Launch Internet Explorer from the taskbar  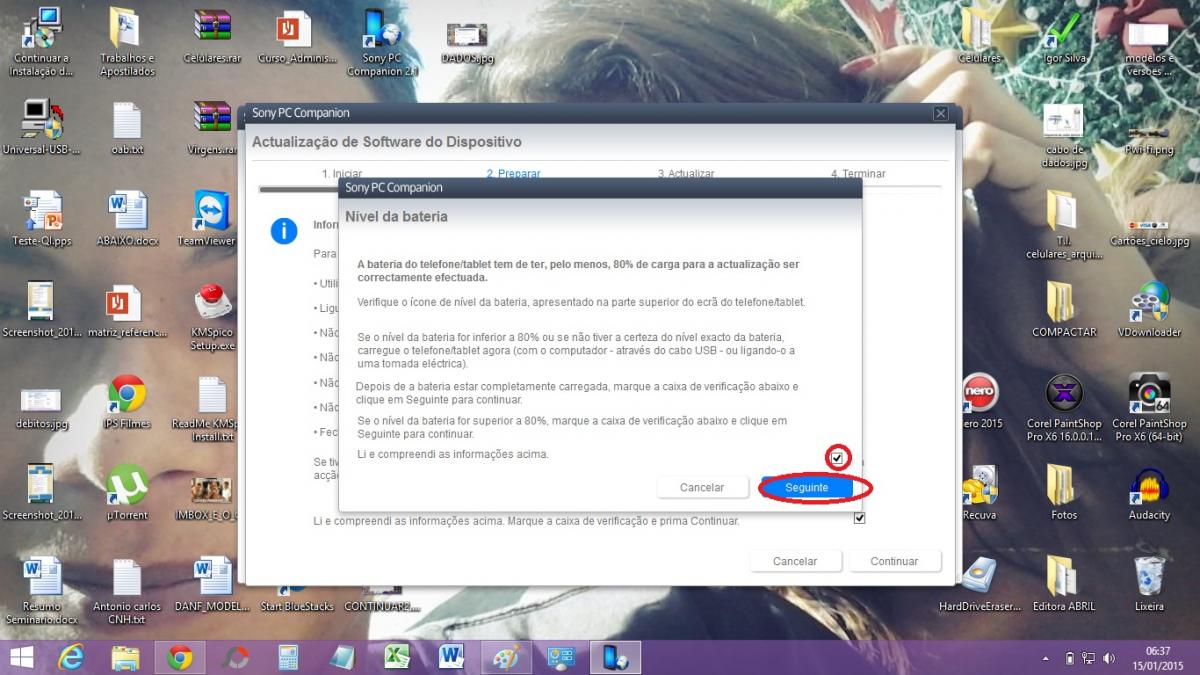[71, 657]
